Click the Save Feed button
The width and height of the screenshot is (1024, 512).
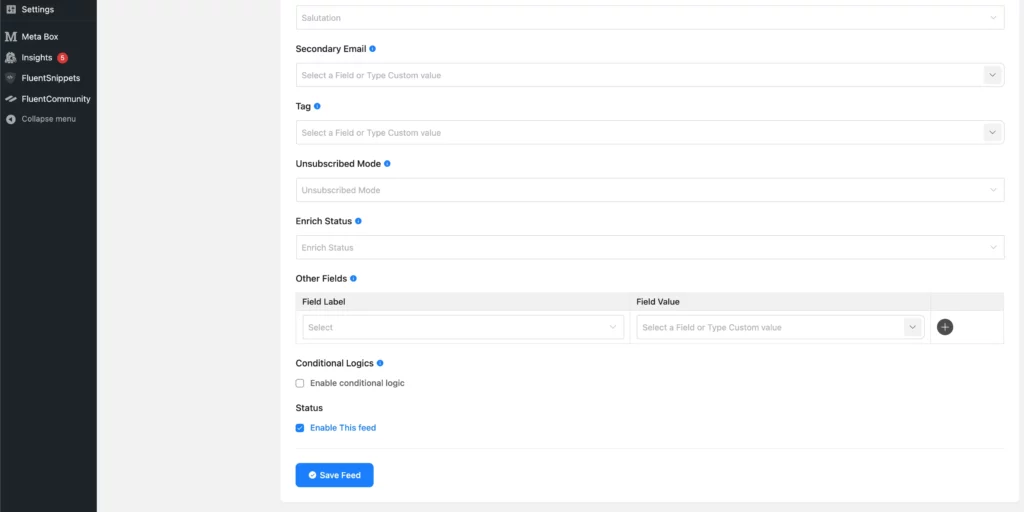334,475
